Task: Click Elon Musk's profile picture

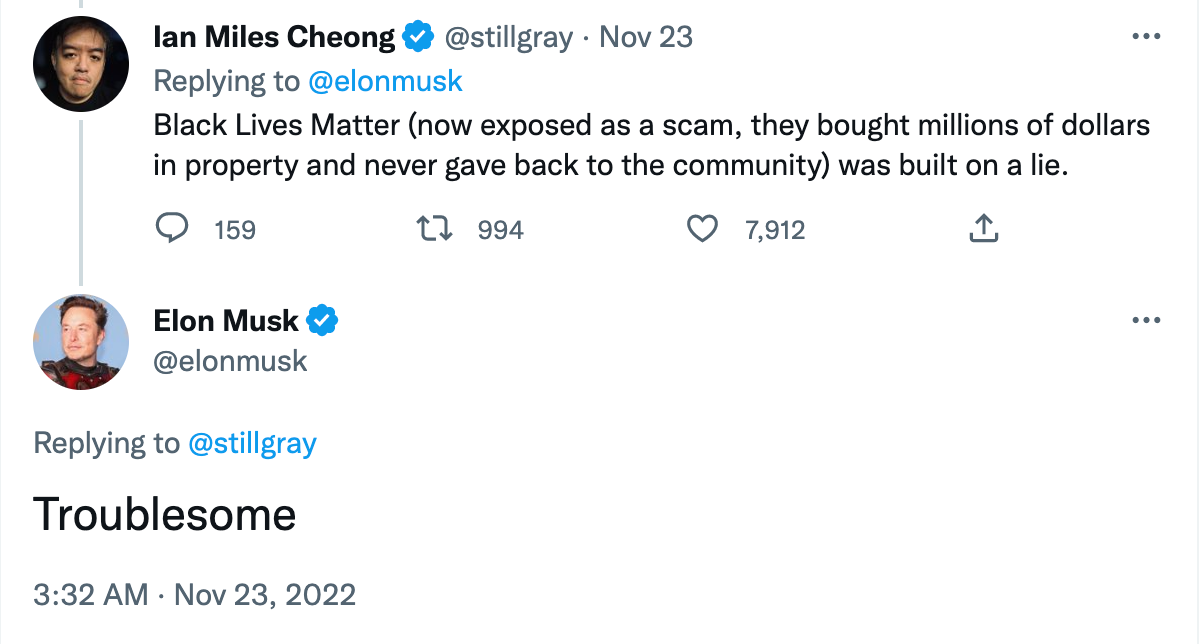Action: (81, 341)
